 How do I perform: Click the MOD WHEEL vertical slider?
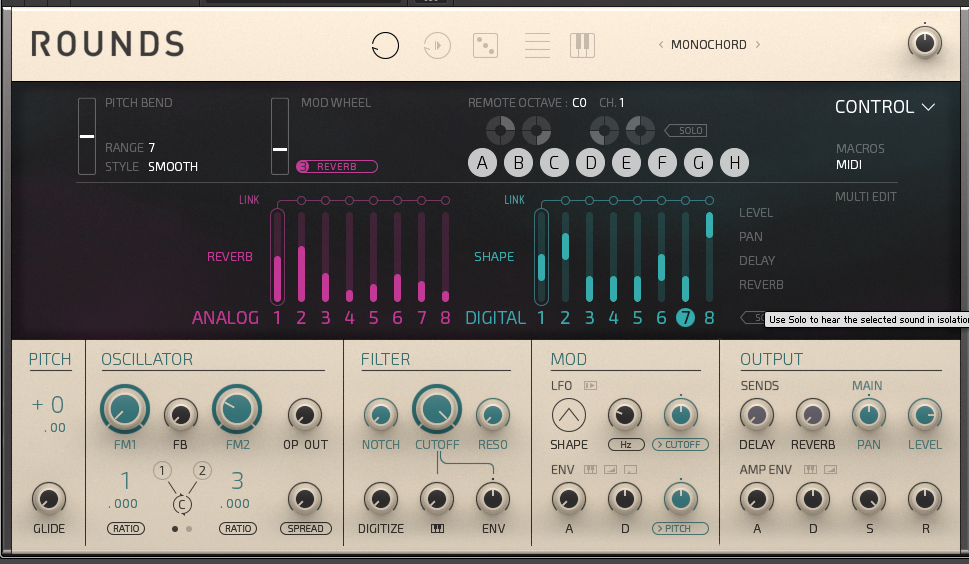(279, 136)
